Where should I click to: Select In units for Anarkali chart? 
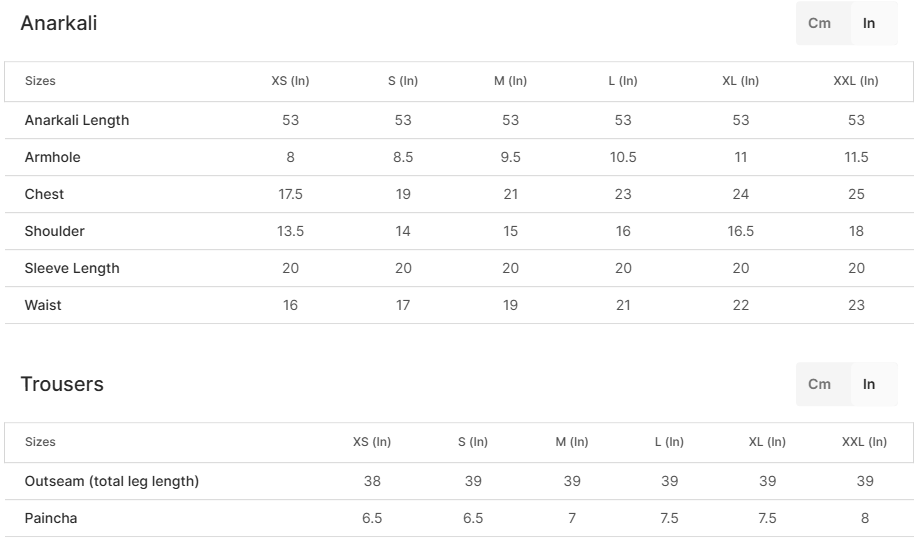pyautogui.click(x=869, y=23)
